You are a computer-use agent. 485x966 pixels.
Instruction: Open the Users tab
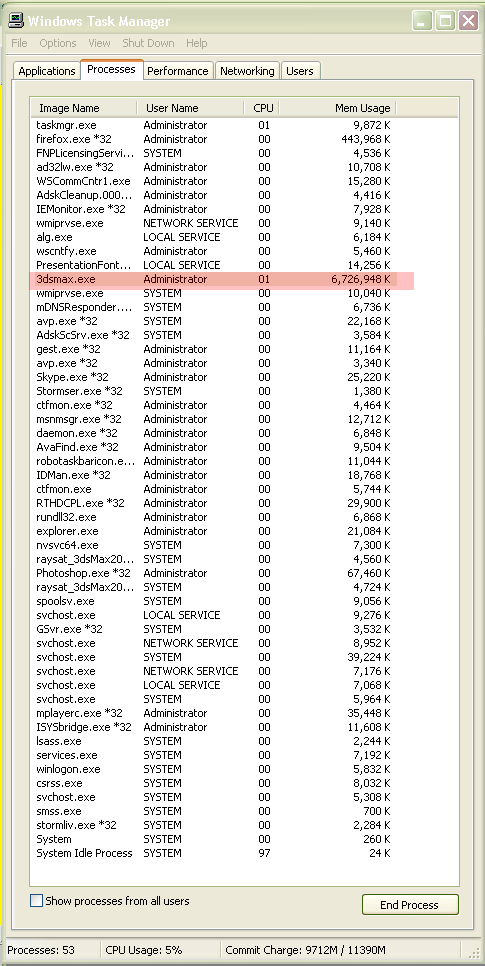tap(300, 71)
